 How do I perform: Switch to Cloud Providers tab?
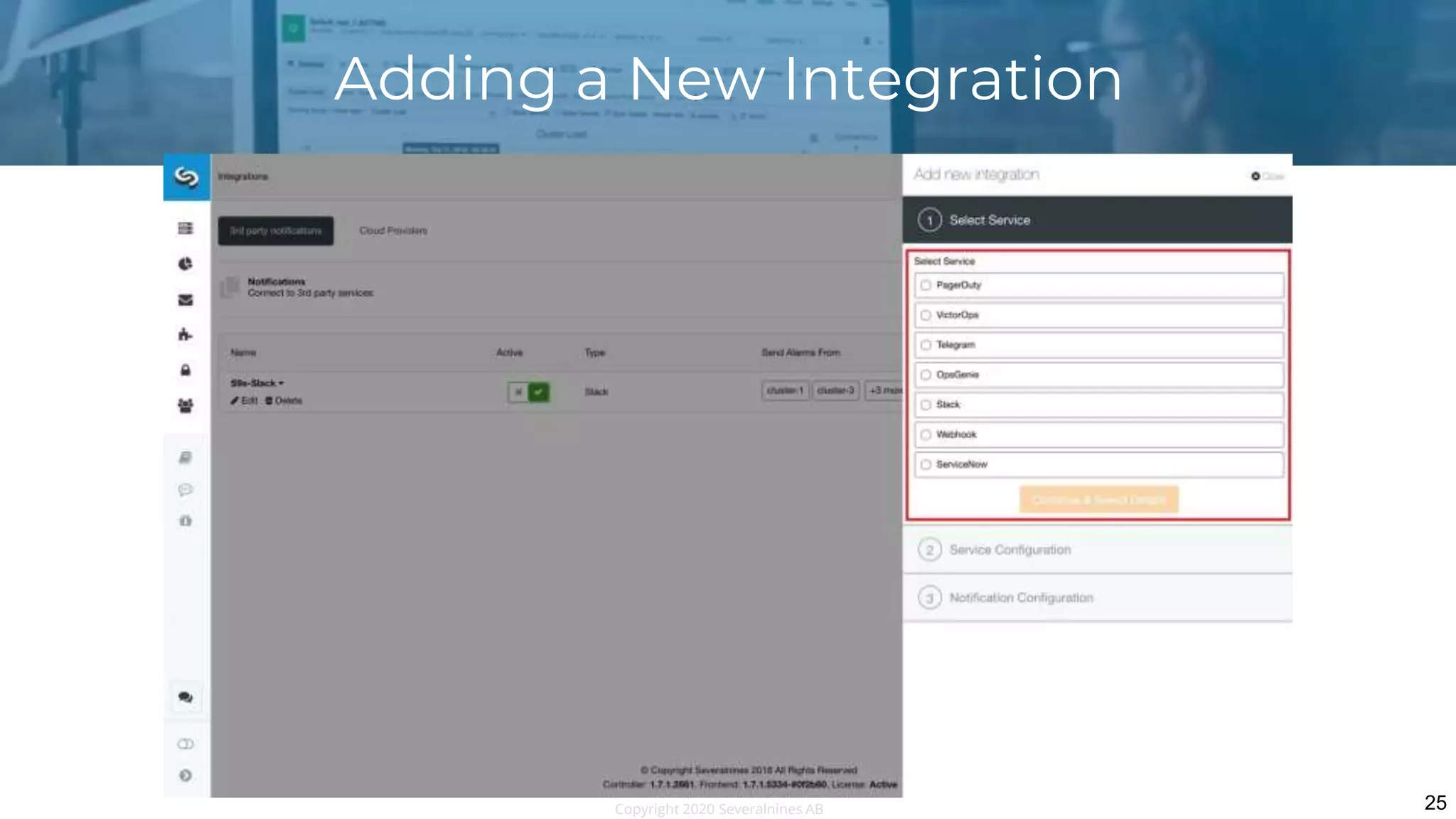coord(393,231)
